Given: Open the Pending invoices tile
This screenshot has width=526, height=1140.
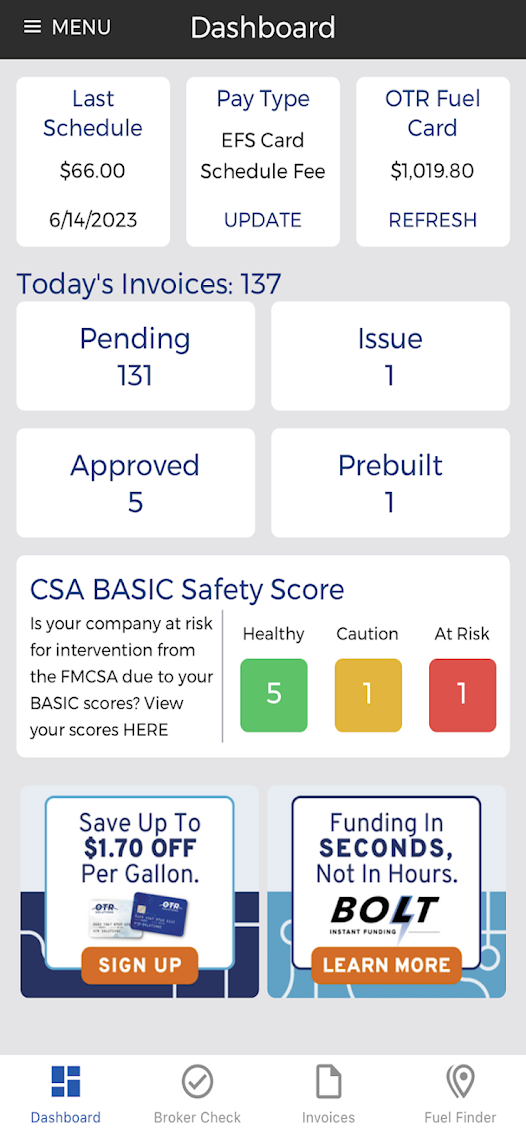Looking at the screenshot, I should coord(135,356).
